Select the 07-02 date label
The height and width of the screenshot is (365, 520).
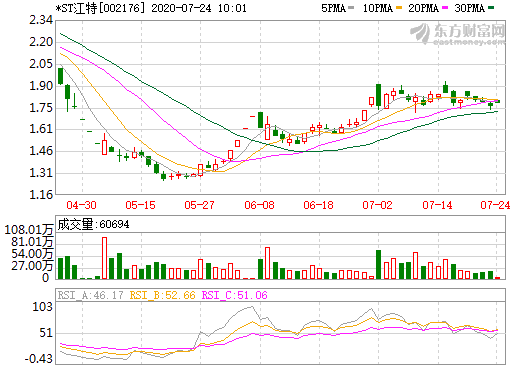378,205
